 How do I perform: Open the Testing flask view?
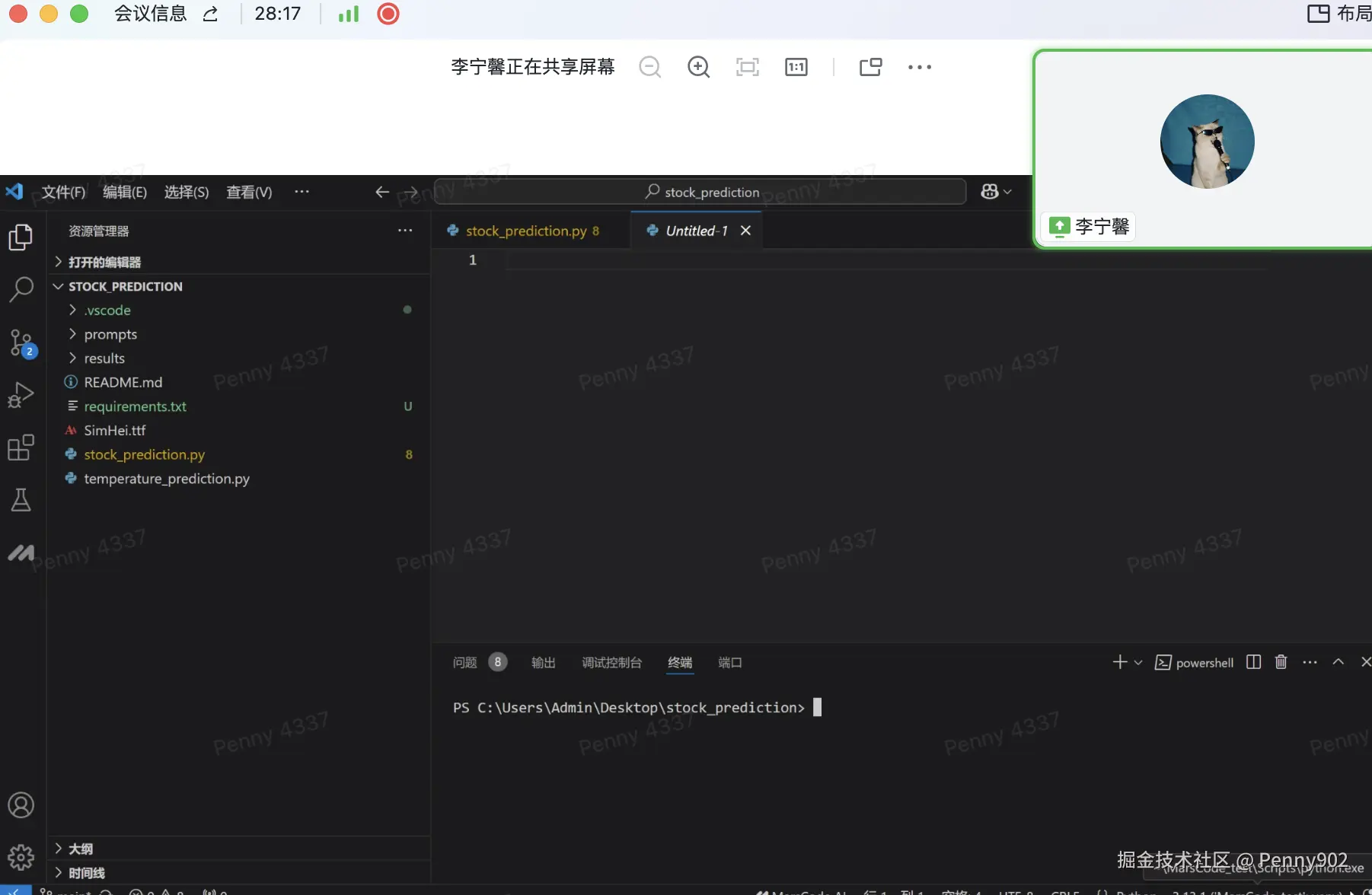point(21,500)
